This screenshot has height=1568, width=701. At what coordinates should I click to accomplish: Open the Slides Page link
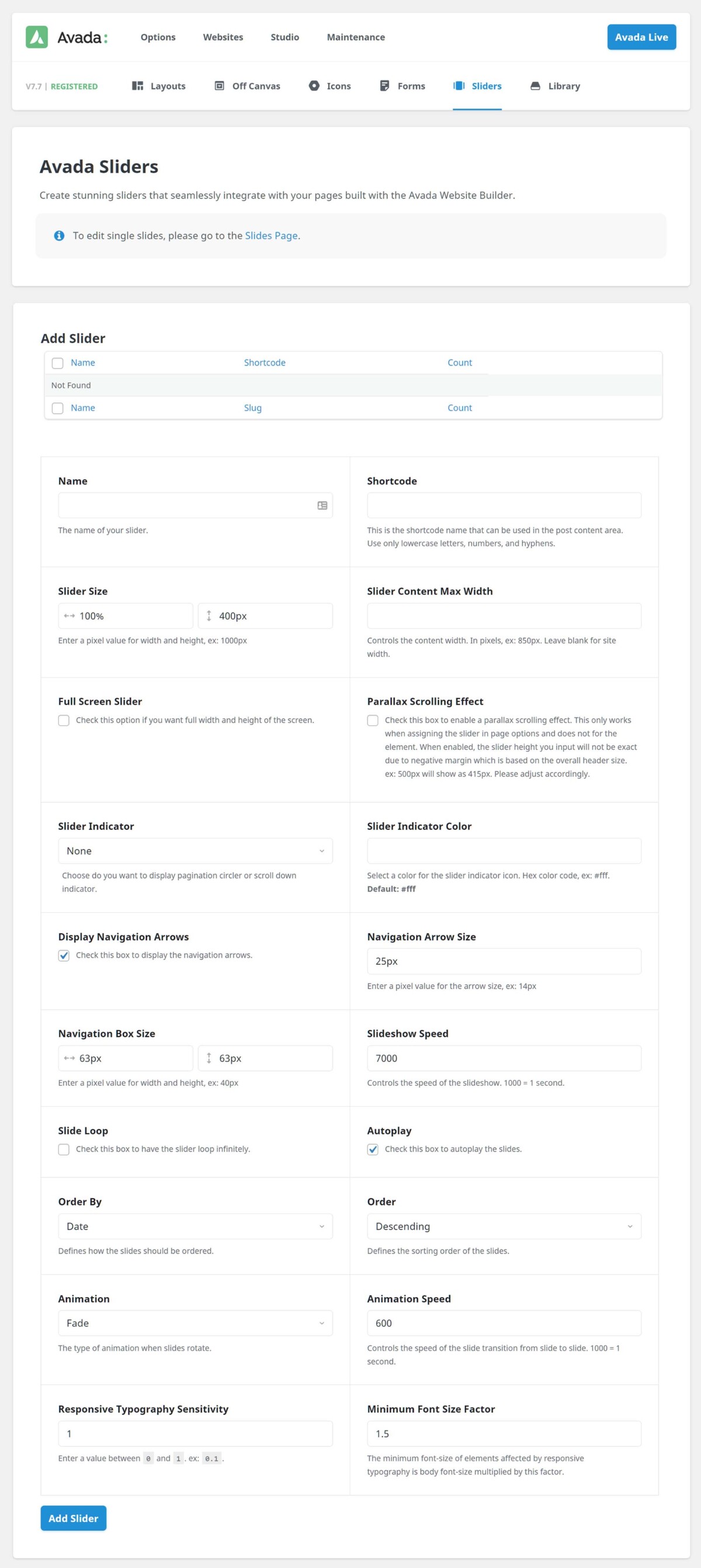tap(271, 235)
